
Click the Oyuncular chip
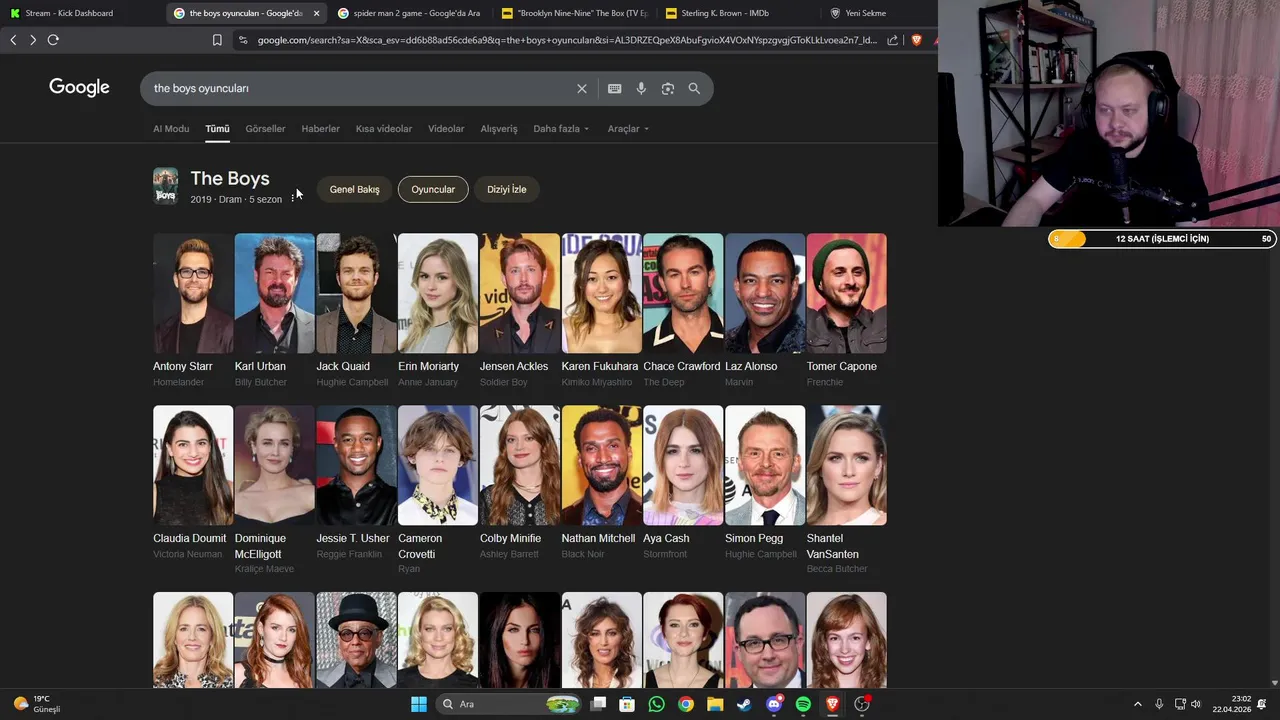point(433,189)
